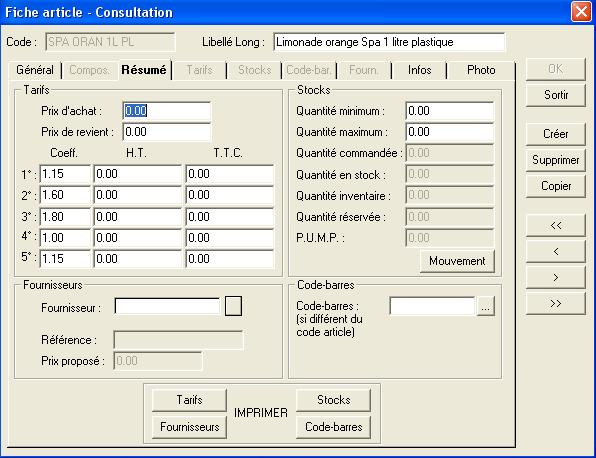
Task: Click the Créer button
Action: pyautogui.click(x=555, y=134)
